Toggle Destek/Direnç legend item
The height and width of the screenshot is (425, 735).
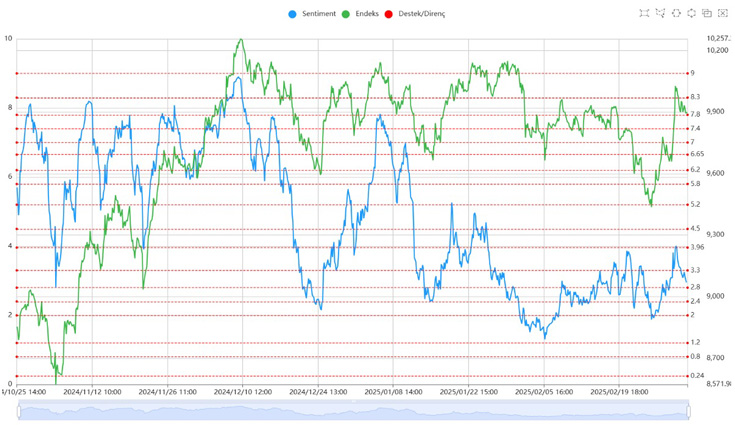pyautogui.click(x=420, y=14)
